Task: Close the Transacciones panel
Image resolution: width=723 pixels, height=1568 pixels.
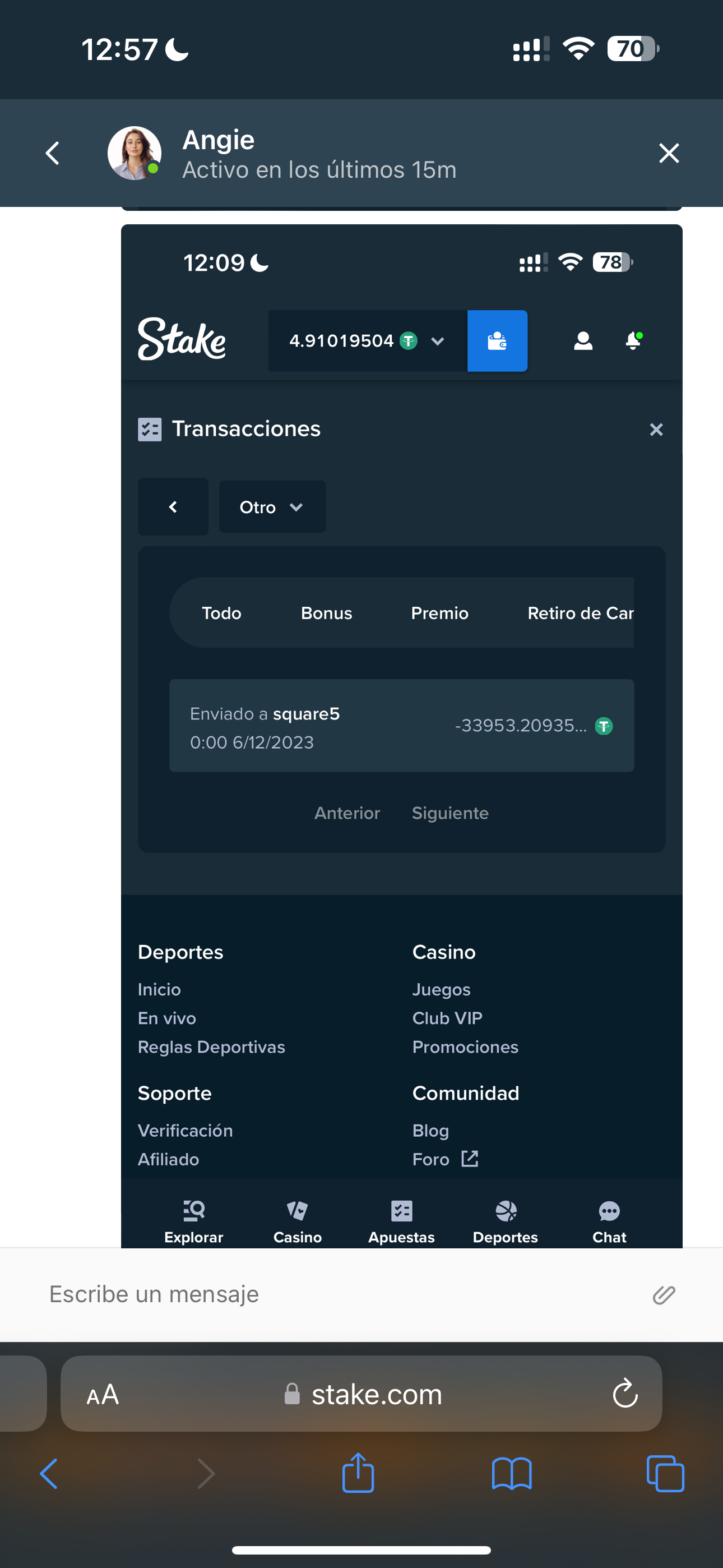Action: pos(656,430)
